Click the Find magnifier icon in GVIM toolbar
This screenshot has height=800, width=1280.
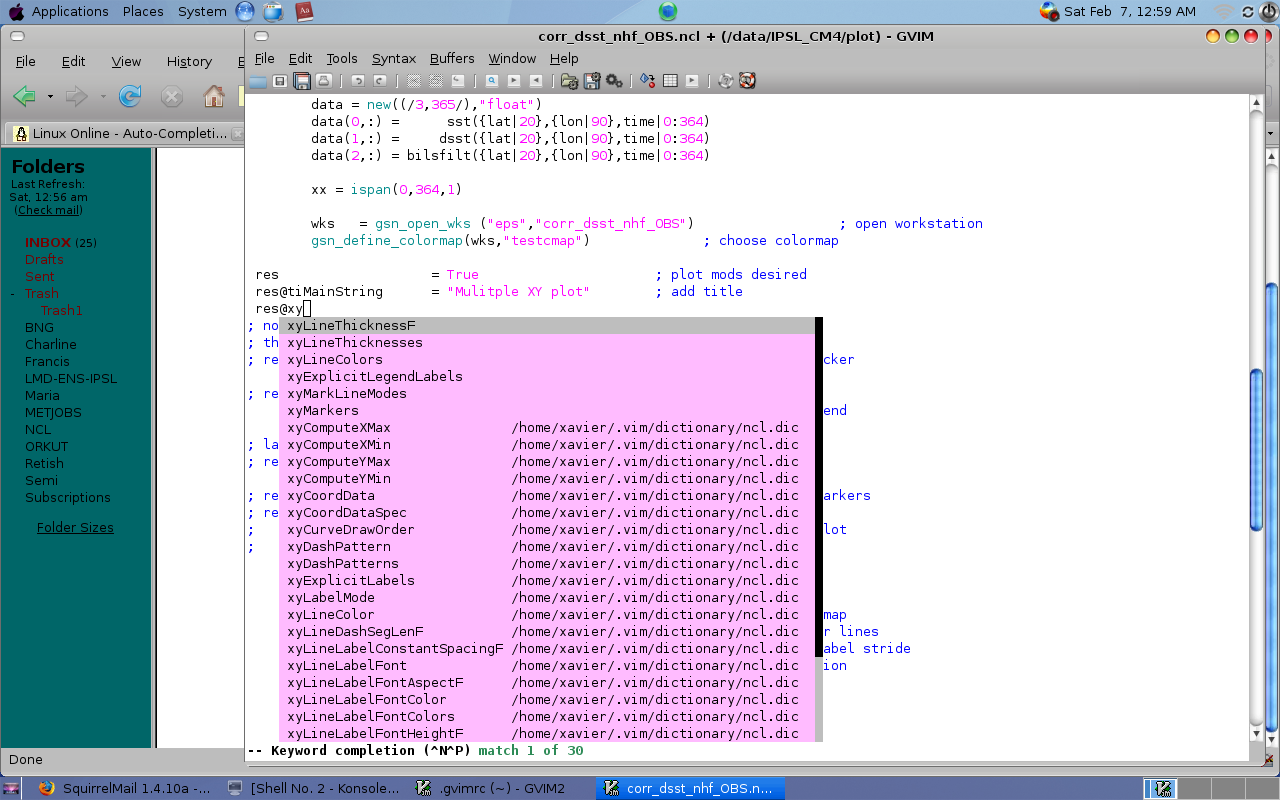click(x=492, y=81)
